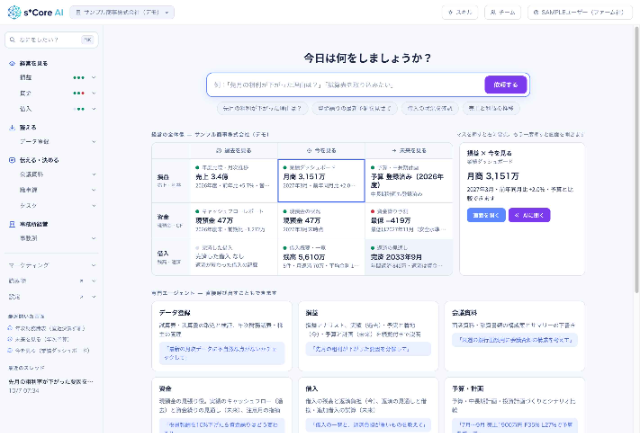Click the スキル icon in top bar

[x=451, y=12]
